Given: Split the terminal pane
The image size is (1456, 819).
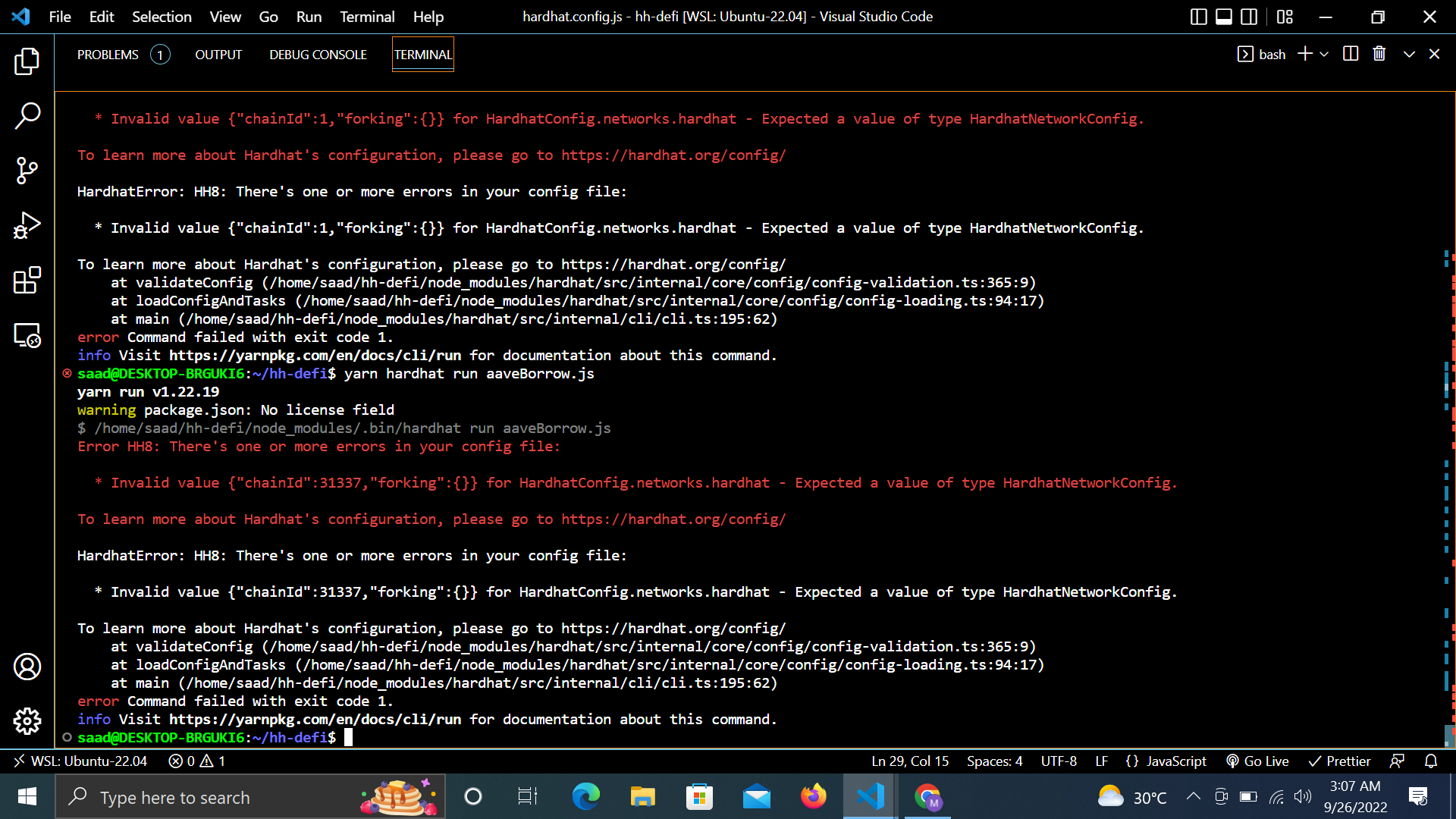Looking at the screenshot, I should 1351,54.
